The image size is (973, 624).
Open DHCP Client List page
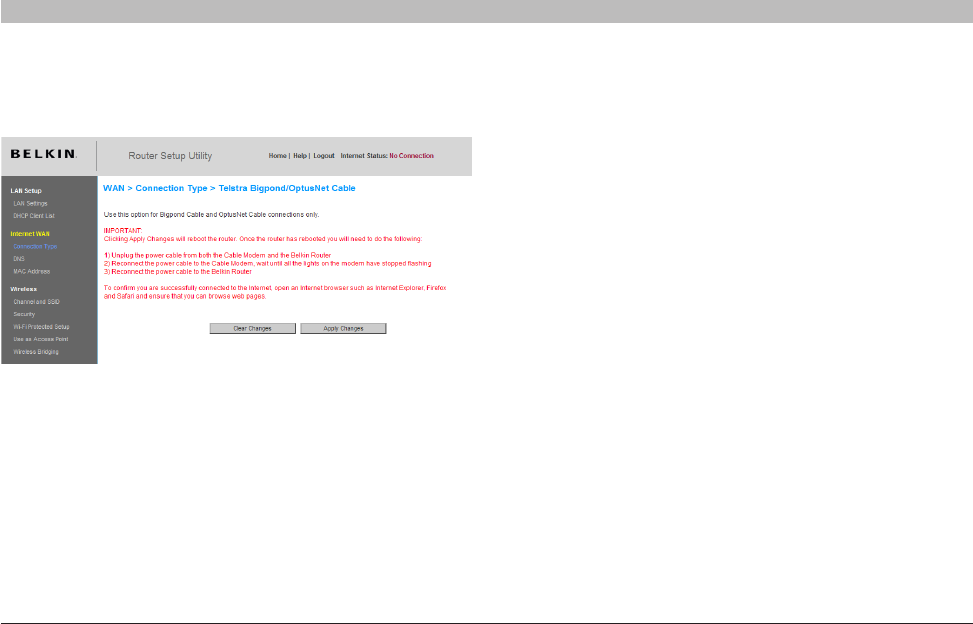[x=34, y=216]
